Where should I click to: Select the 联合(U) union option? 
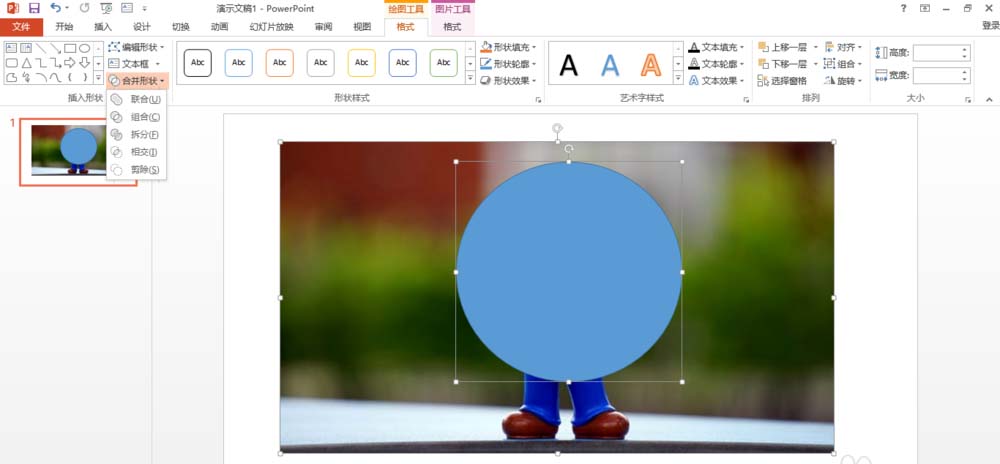[136, 99]
